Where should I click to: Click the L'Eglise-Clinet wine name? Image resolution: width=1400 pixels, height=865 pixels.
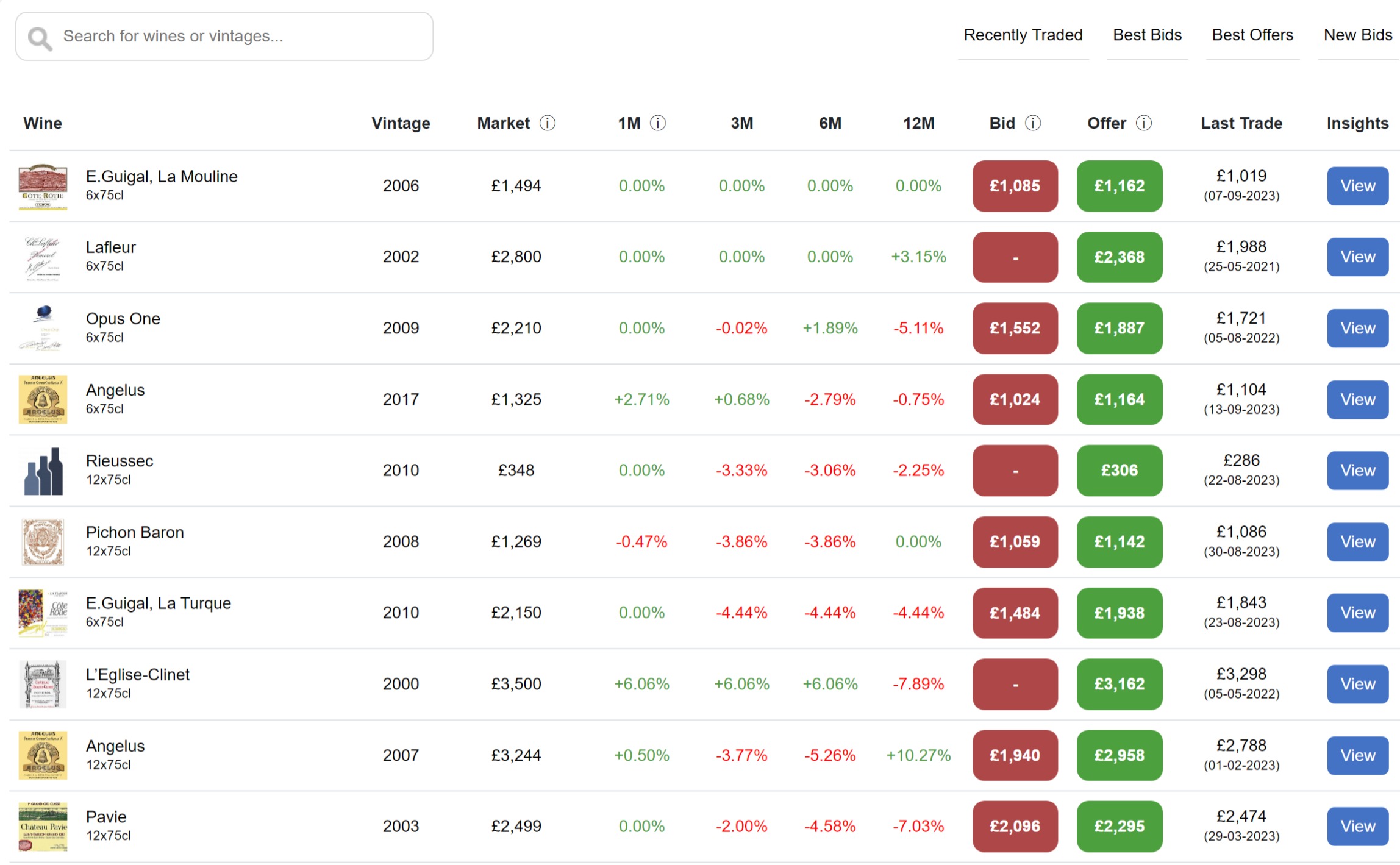coord(138,675)
